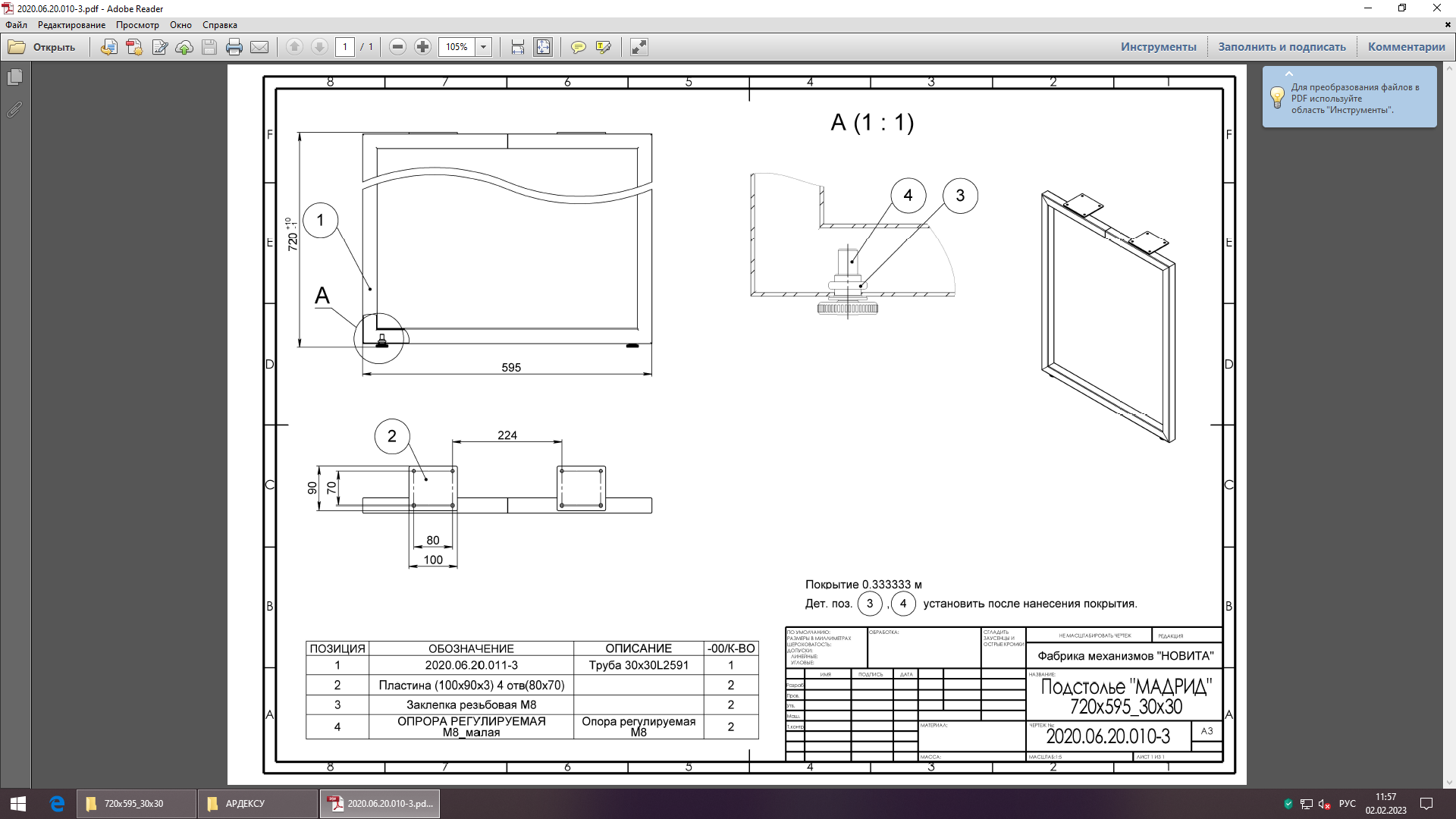Select the fit width scrolling icon
Screen dimensions: 1456x819
(517, 47)
